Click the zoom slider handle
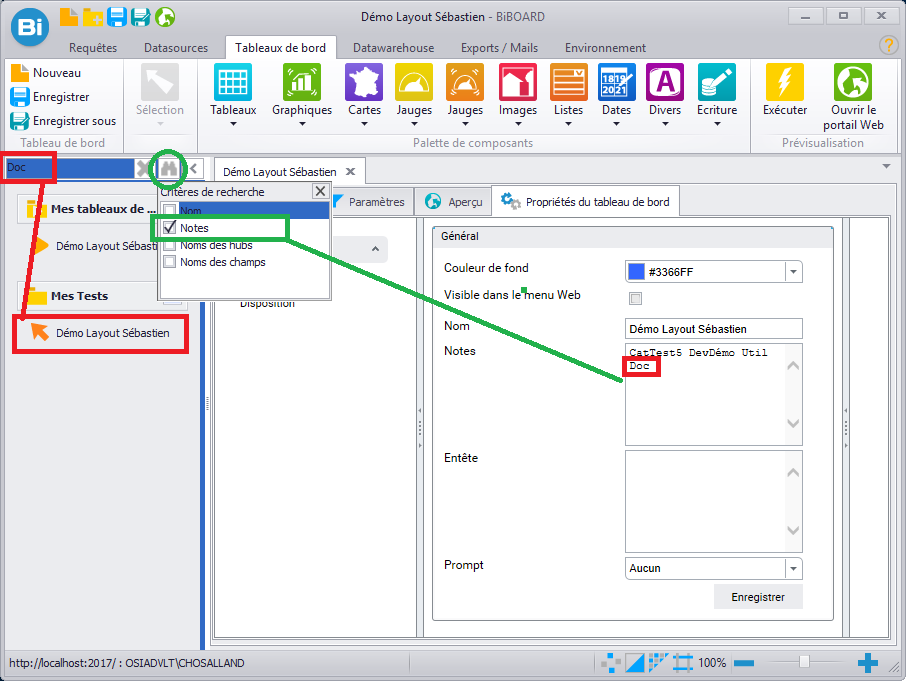 pos(804,662)
